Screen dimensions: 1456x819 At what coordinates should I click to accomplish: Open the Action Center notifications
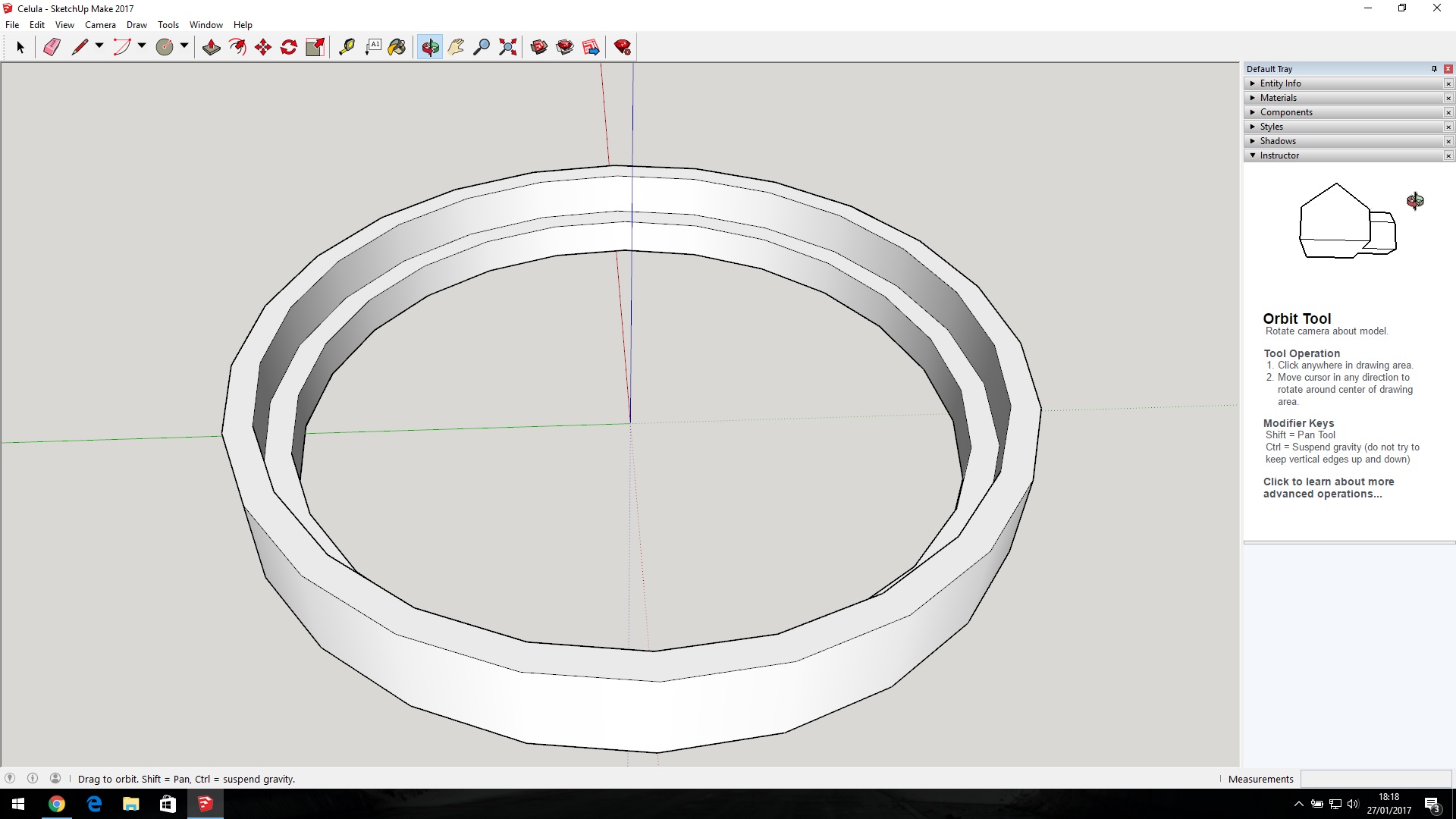click(x=1432, y=804)
